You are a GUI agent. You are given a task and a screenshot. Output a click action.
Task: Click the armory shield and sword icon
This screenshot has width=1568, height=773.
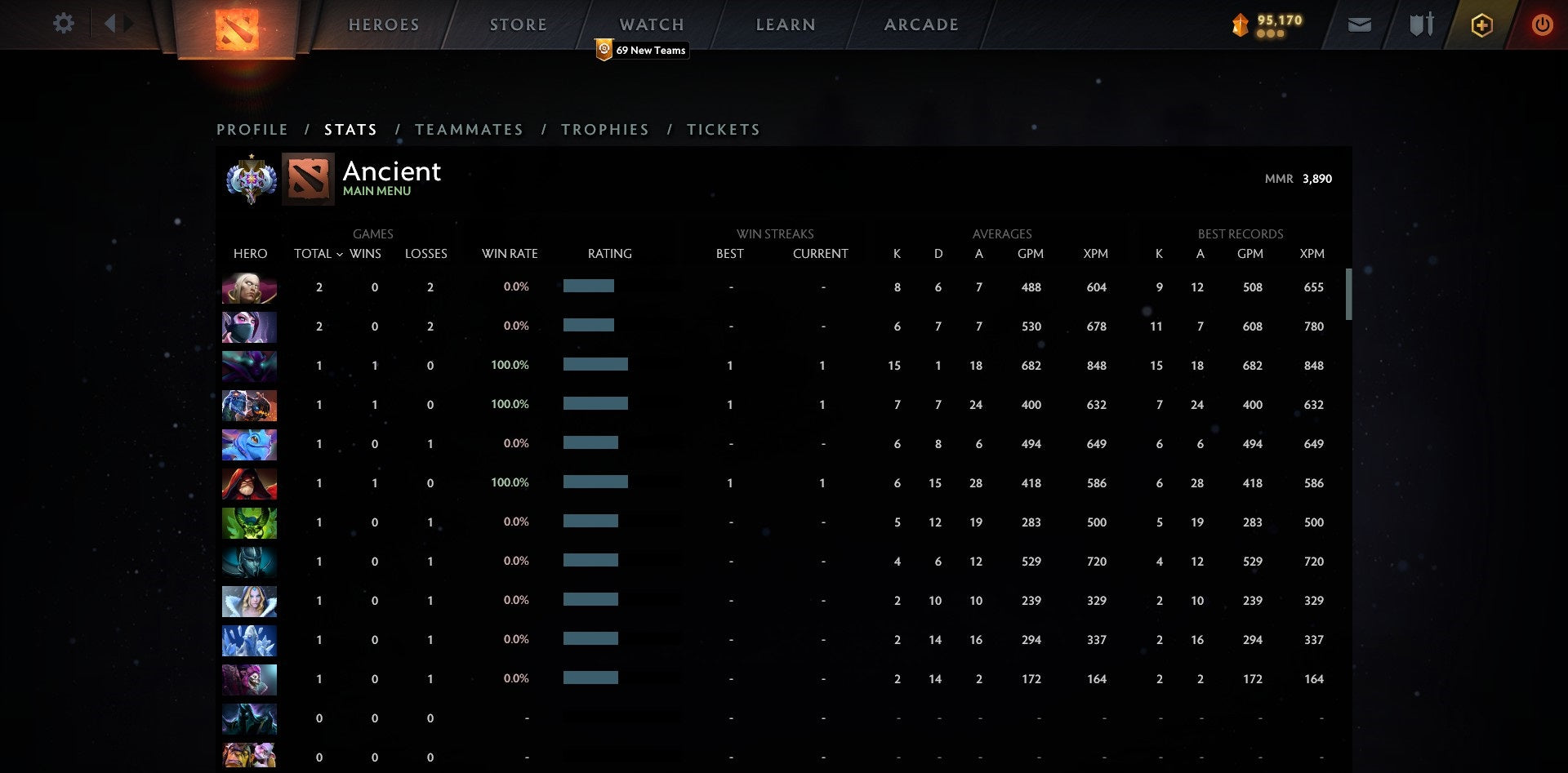(1421, 24)
